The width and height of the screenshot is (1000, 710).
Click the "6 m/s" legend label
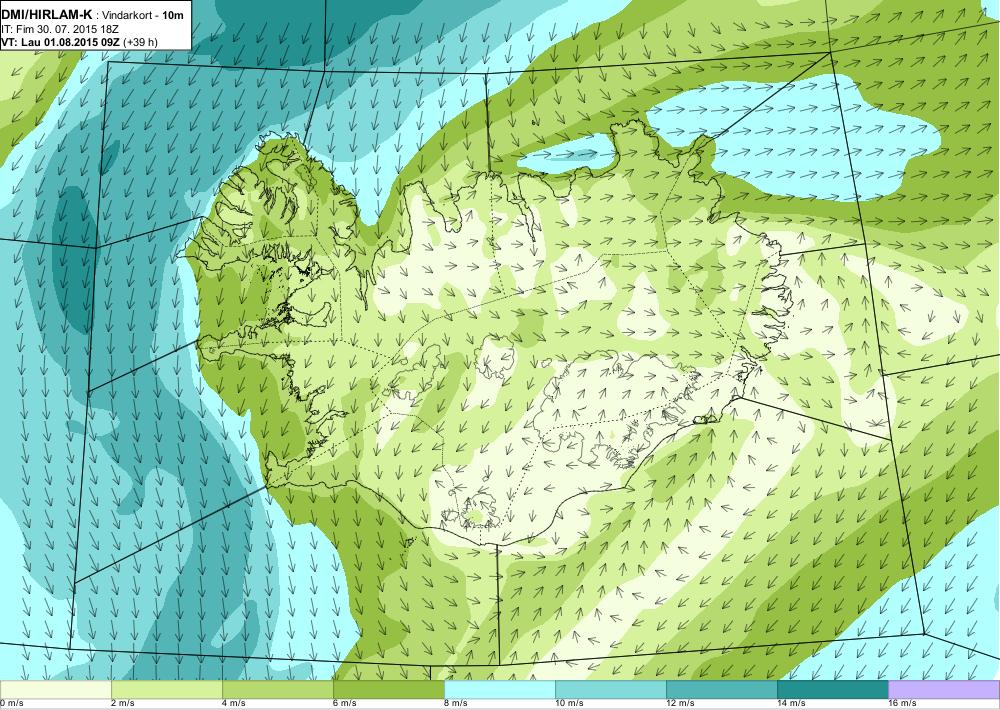[345, 704]
